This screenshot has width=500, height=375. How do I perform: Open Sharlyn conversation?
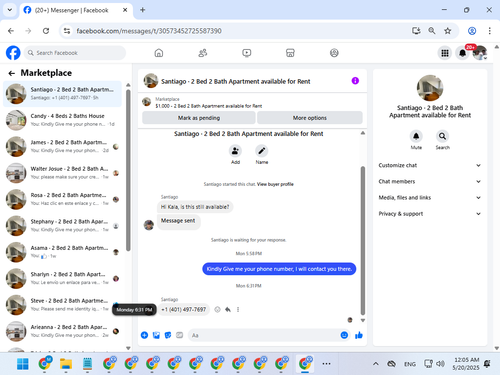(62, 278)
